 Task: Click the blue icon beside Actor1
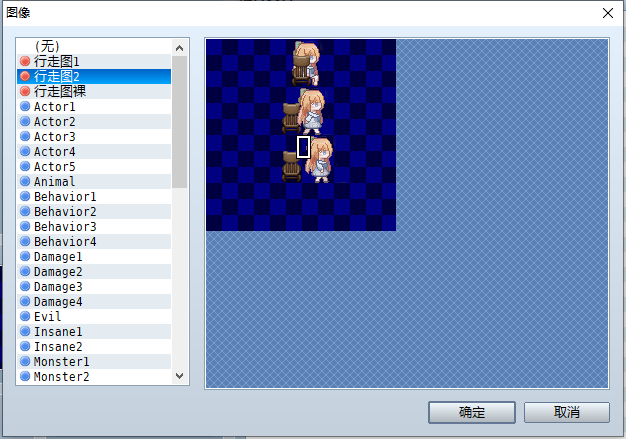pyautogui.click(x=25, y=106)
